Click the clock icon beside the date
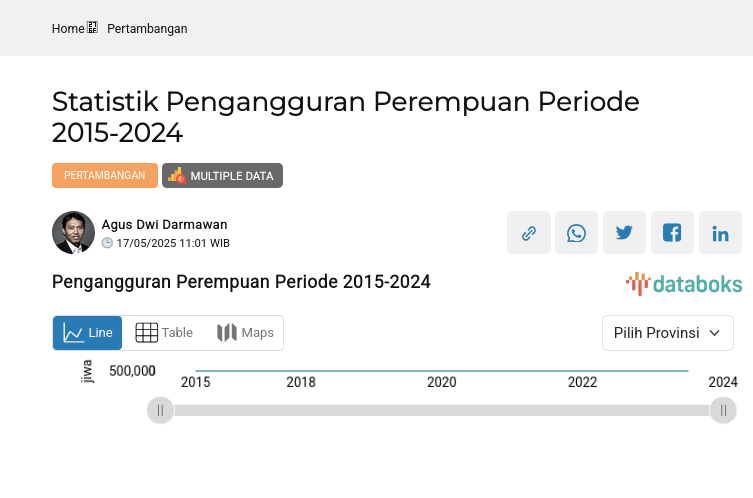 point(107,243)
